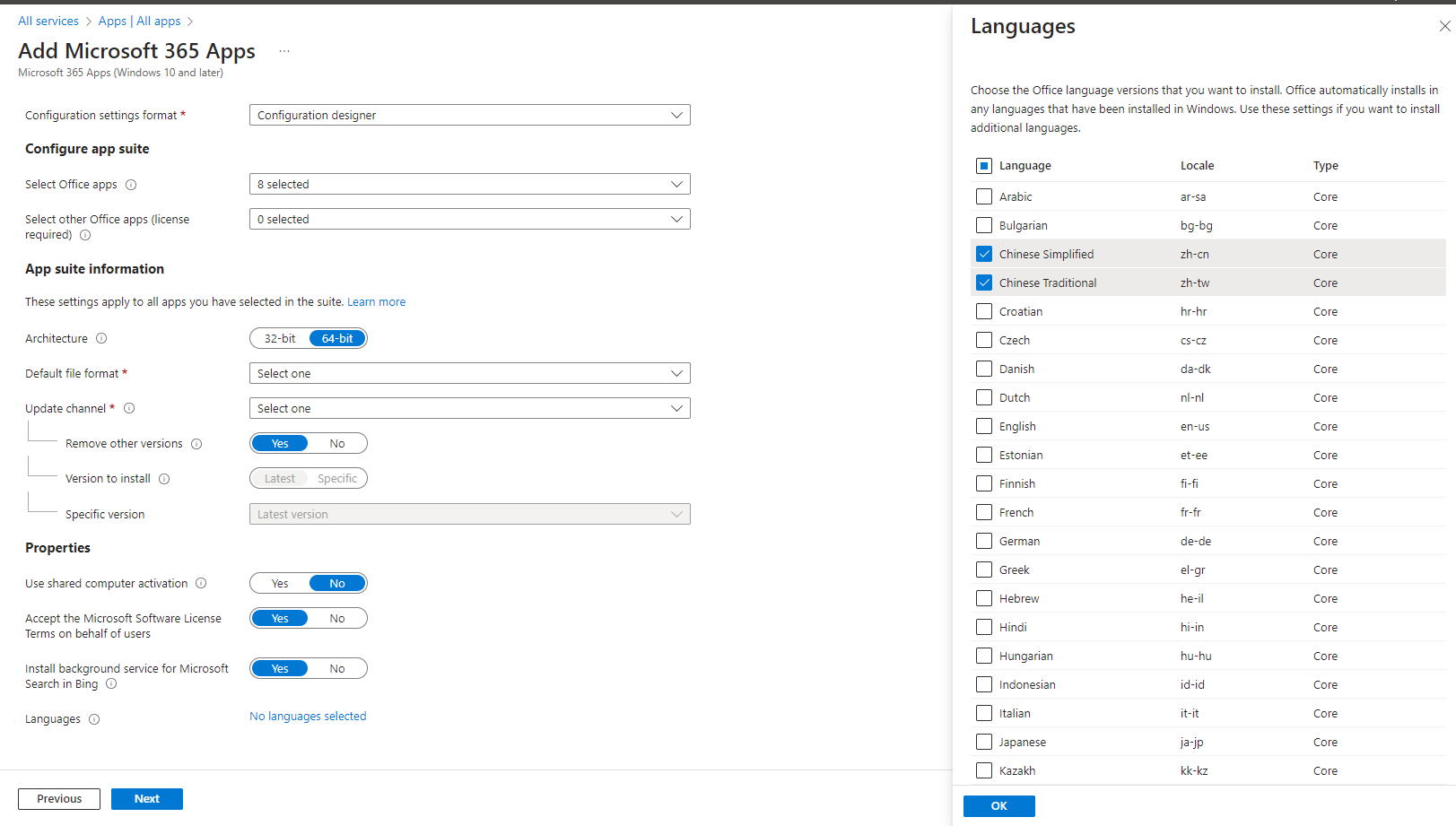Check the Czech language checkbox

click(984, 340)
